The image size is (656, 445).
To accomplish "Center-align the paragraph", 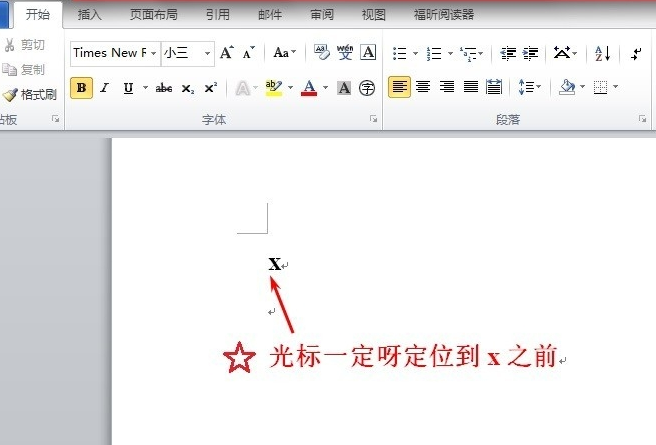I will point(423,88).
